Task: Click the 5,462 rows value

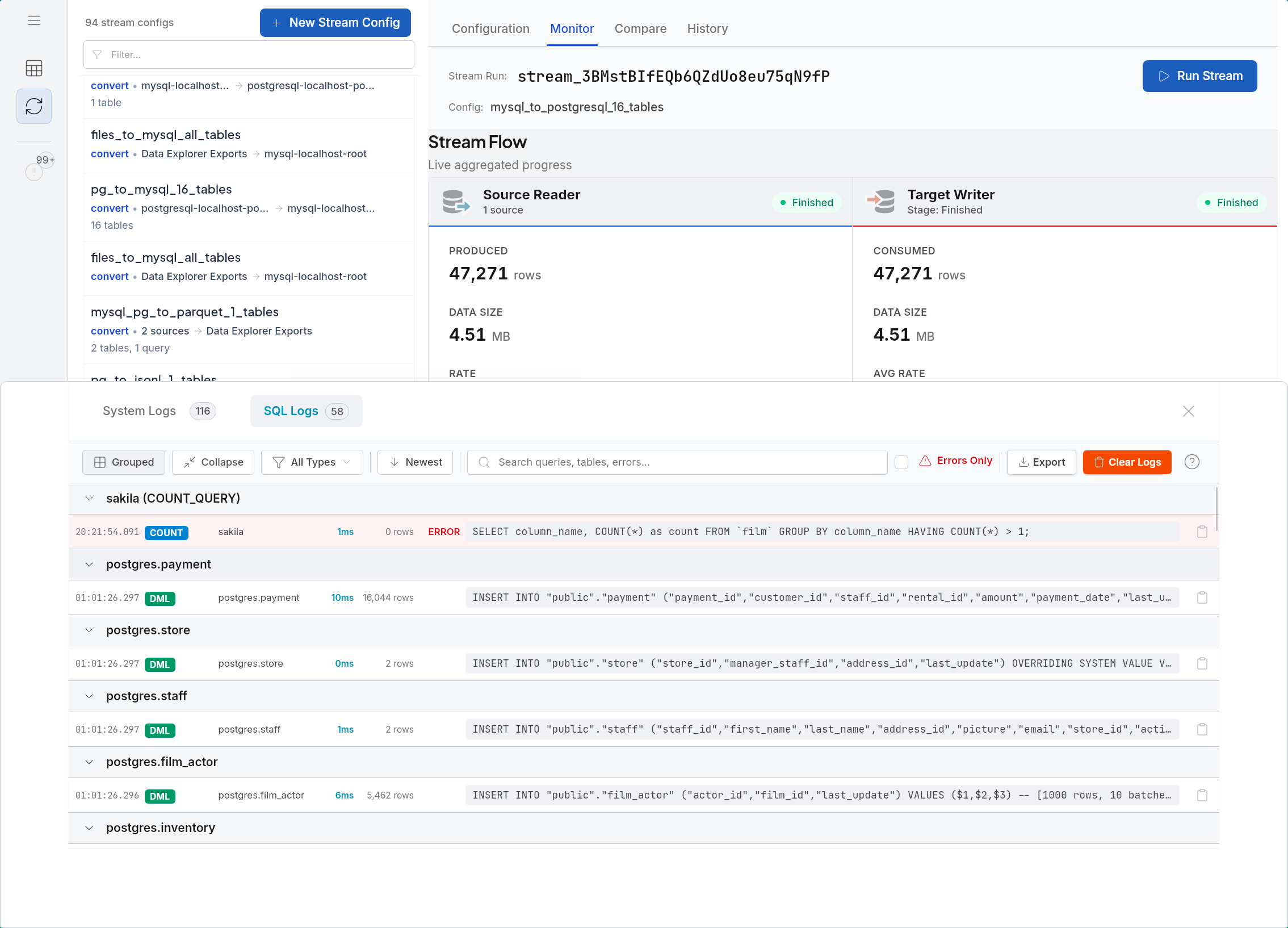Action: click(x=390, y=795)
